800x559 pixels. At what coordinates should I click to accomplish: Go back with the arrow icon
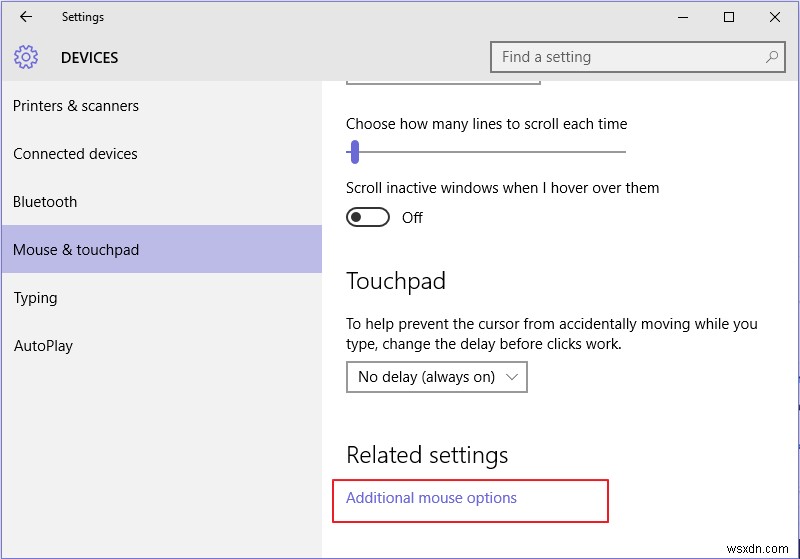point(26,17)
